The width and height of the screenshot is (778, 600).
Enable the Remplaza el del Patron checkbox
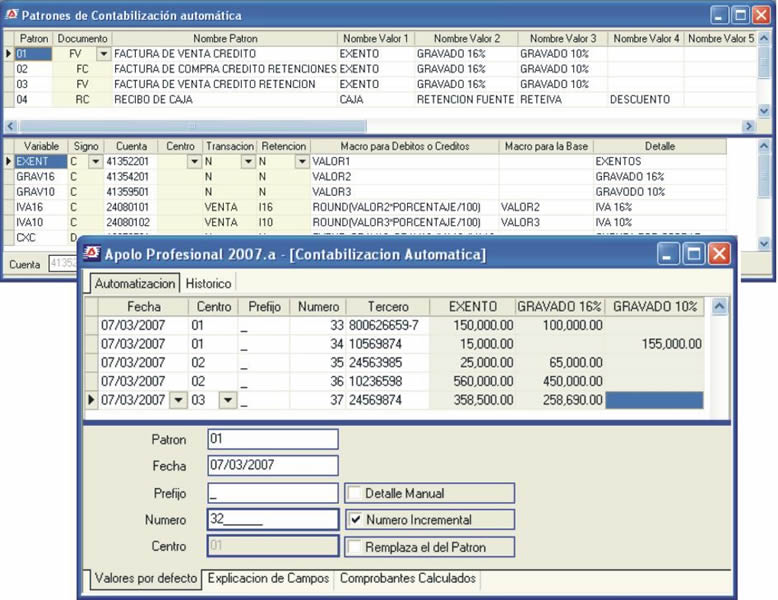pos(354,547)
